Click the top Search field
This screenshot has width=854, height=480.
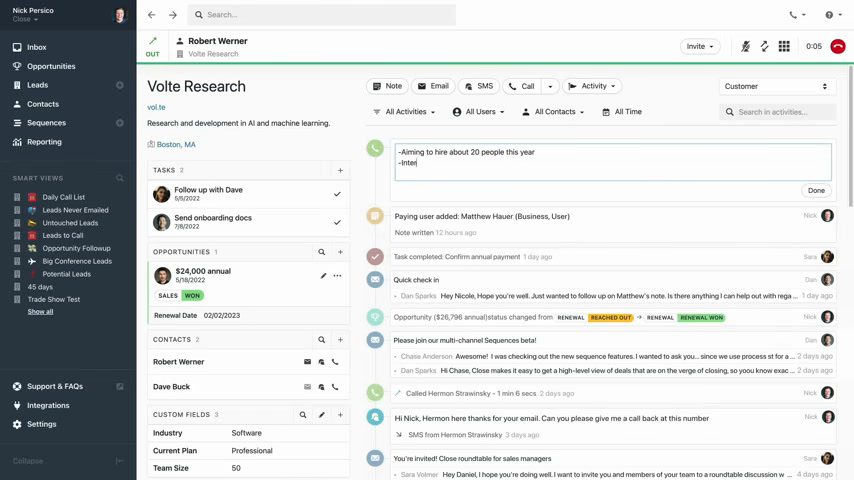(x=322, y=15)
